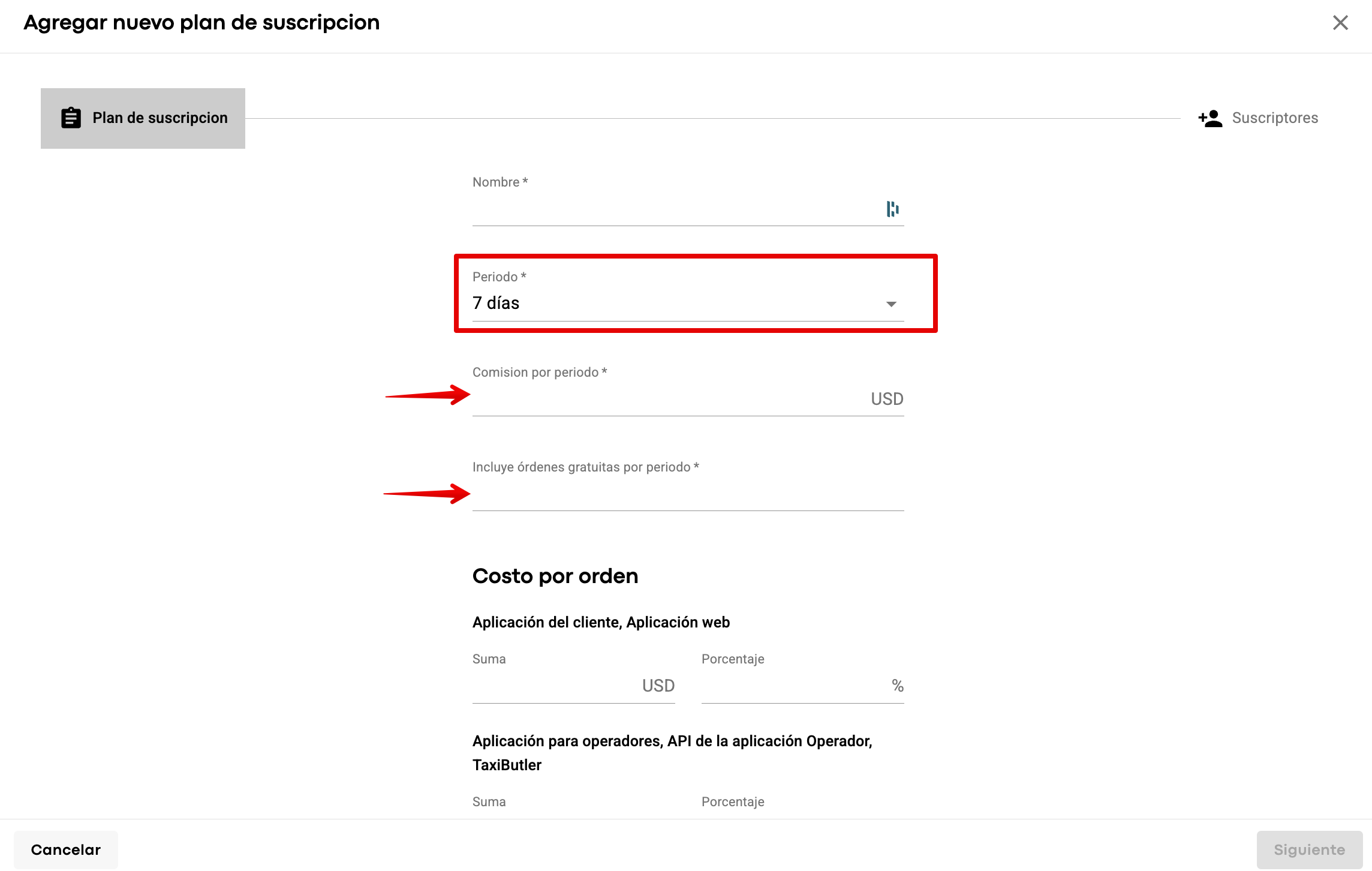This screenshot has height=871, width=1372.
Task: Switch to the Plan de suscripcion step
Action: pyautogui.click(x=160, y=118)
